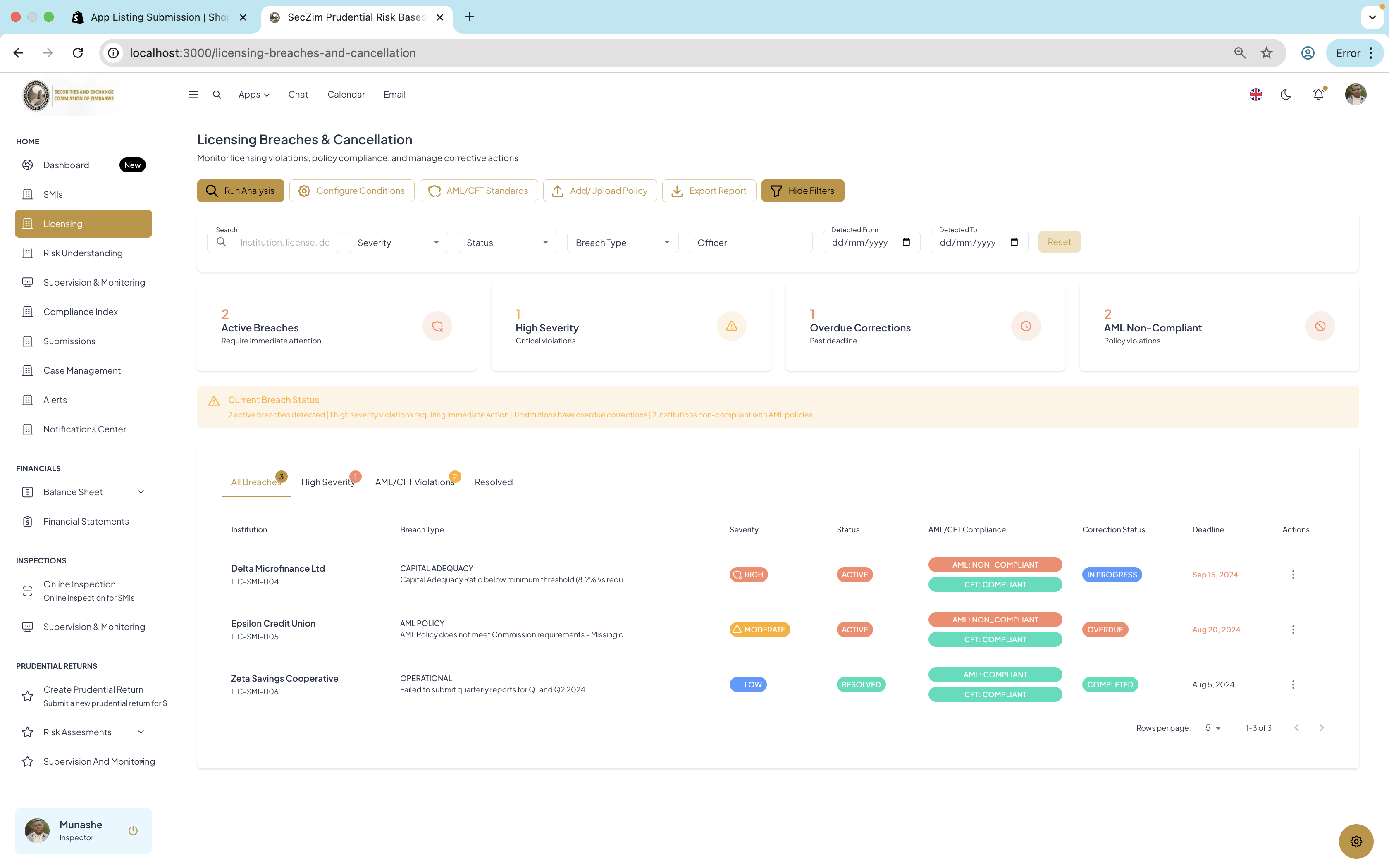This screenshot has height=868, width=1389.
Task: Expand the Balance Sheet sidebar item
Action: 141,492
